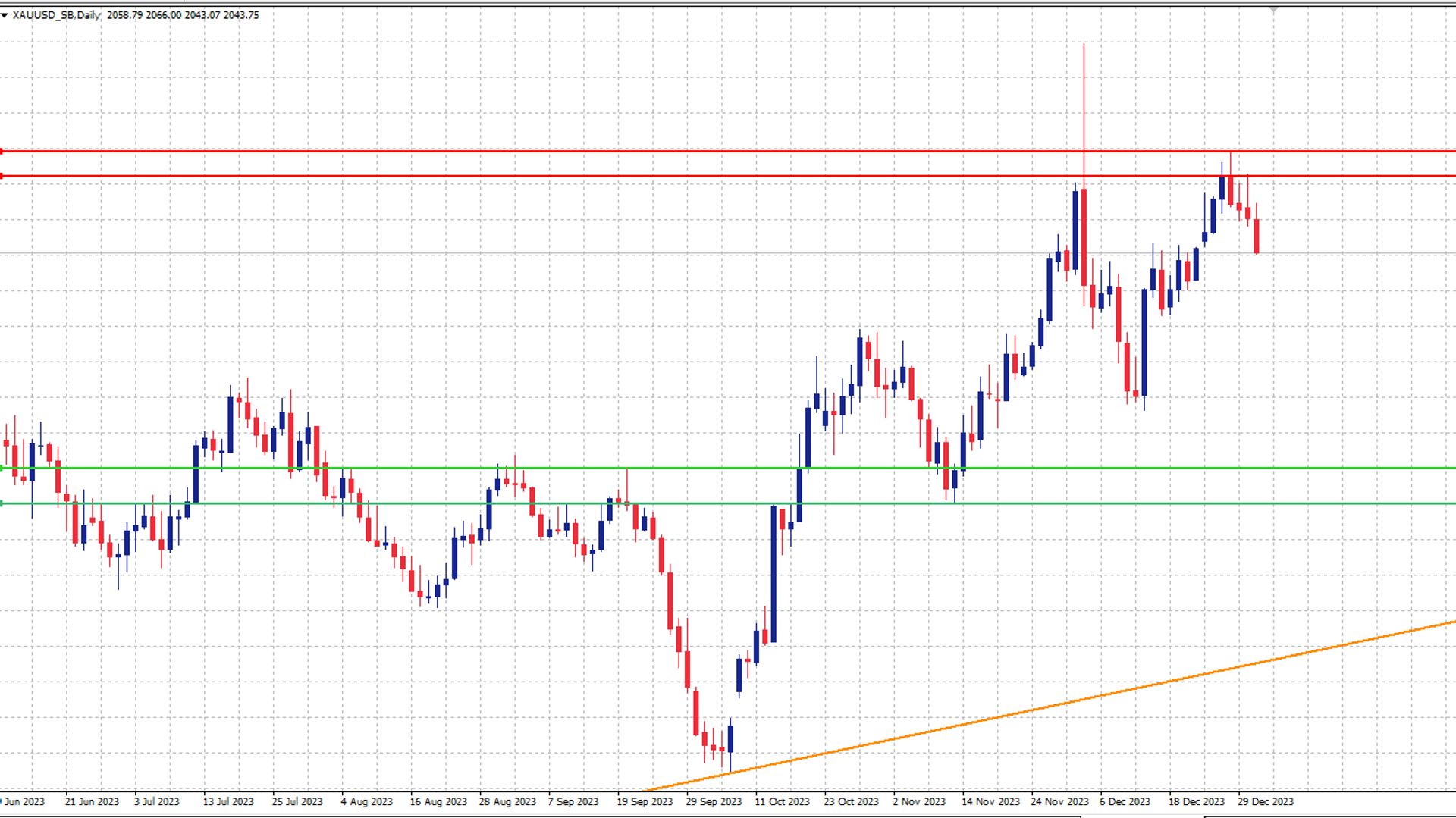Click the 21 Jun 2023 date label
Screen dimensions: 1456x818
(92, 801)
